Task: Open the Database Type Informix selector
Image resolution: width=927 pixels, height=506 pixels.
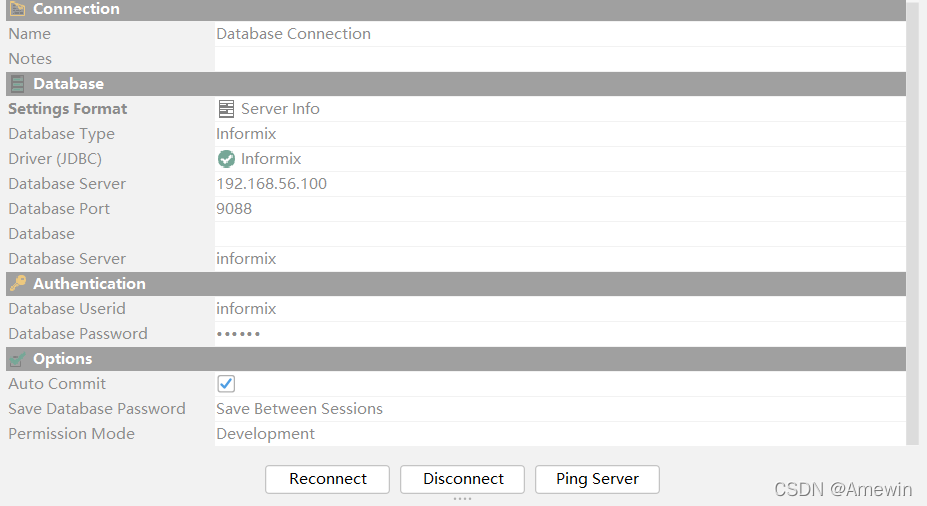Action: (560, 134)
